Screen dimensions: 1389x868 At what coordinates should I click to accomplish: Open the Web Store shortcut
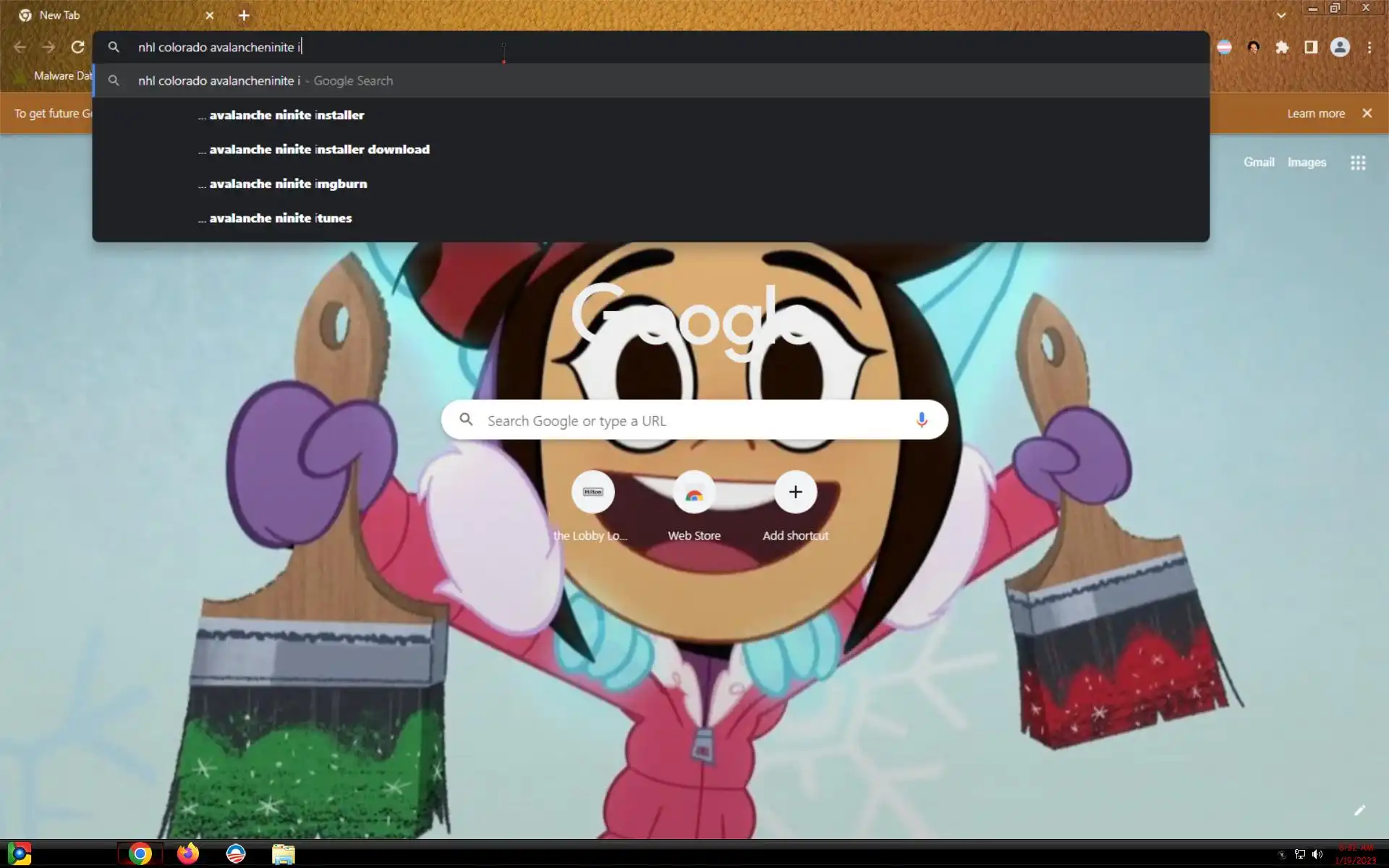694,493
